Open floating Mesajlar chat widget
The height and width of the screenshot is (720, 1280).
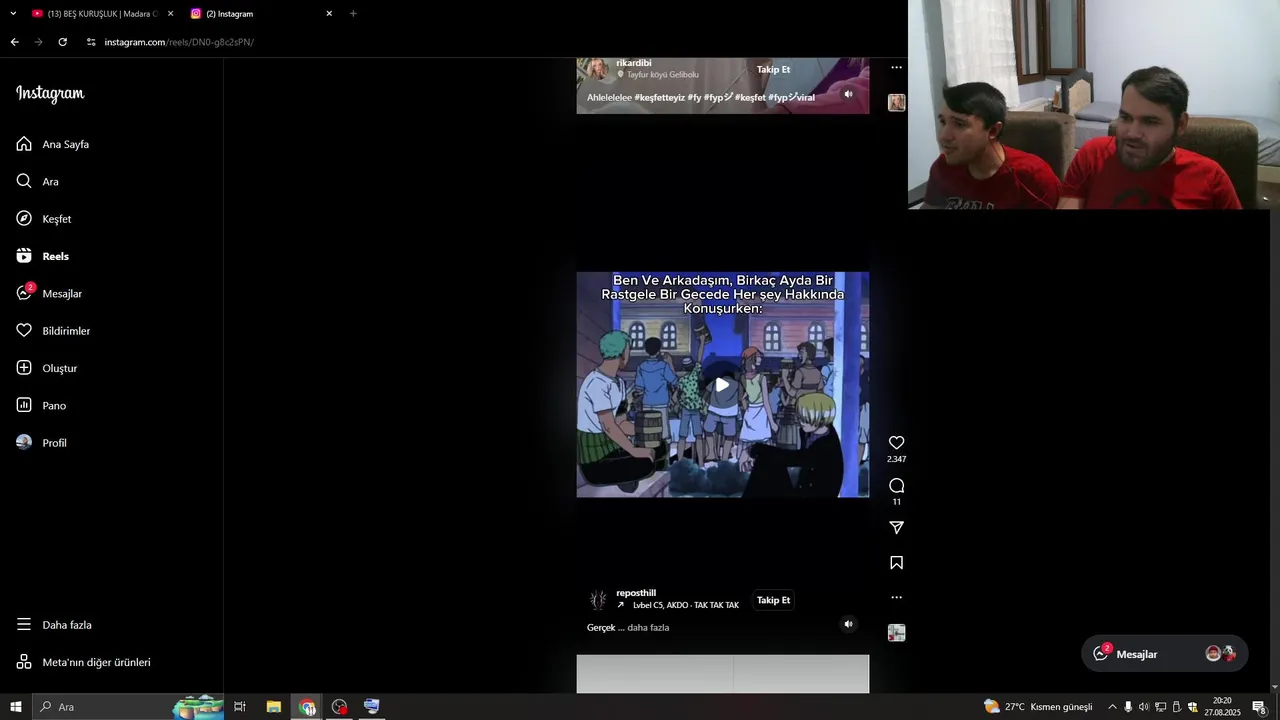pos(1164,653)
